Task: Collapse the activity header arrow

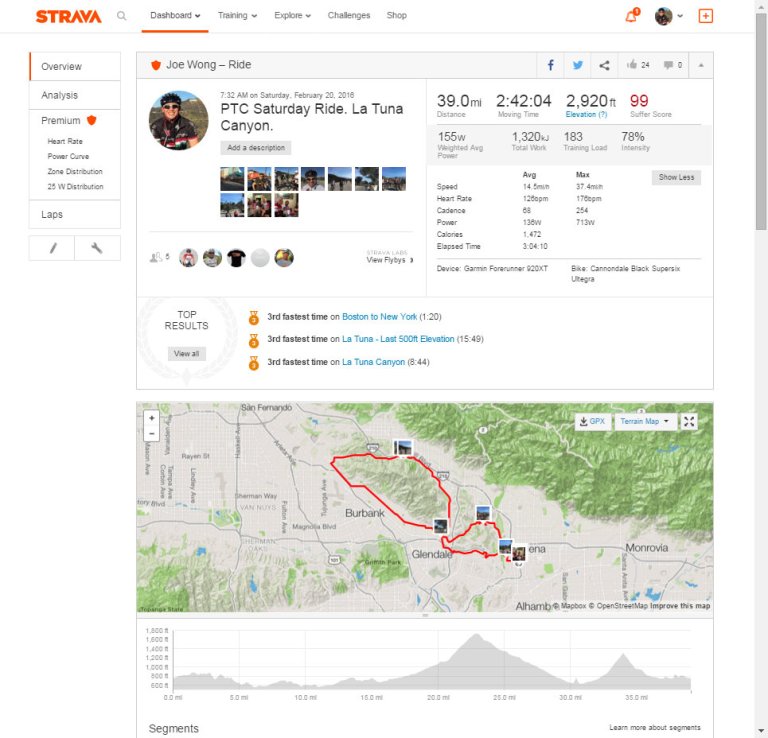Action: (x=700, y=65)
